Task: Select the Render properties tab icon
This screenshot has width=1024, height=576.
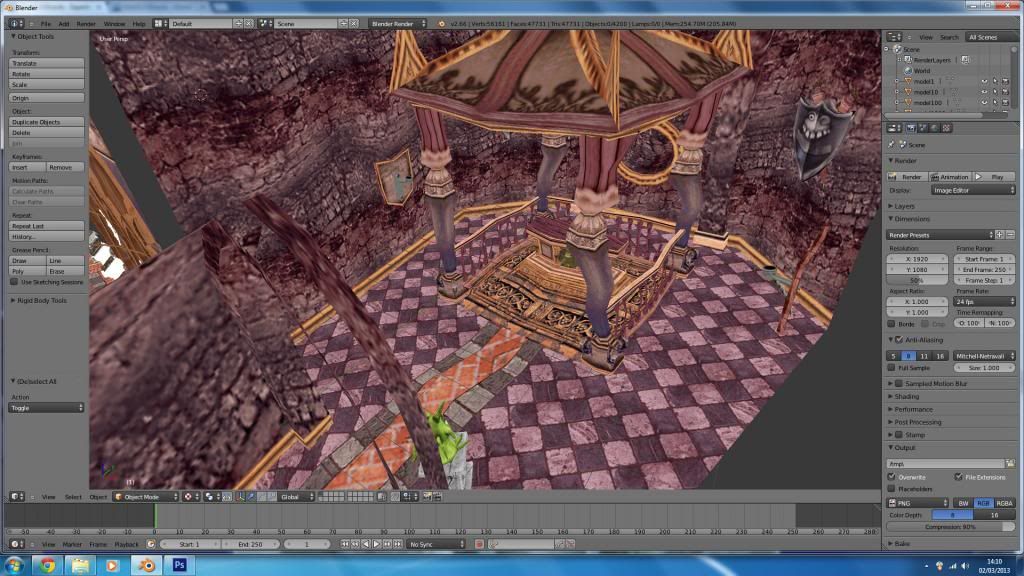Action: click(912, 128)
